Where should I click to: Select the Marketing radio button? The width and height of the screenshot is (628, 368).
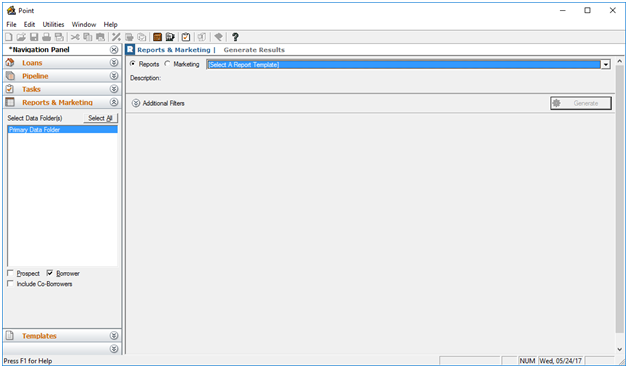(x=167, y=64)
